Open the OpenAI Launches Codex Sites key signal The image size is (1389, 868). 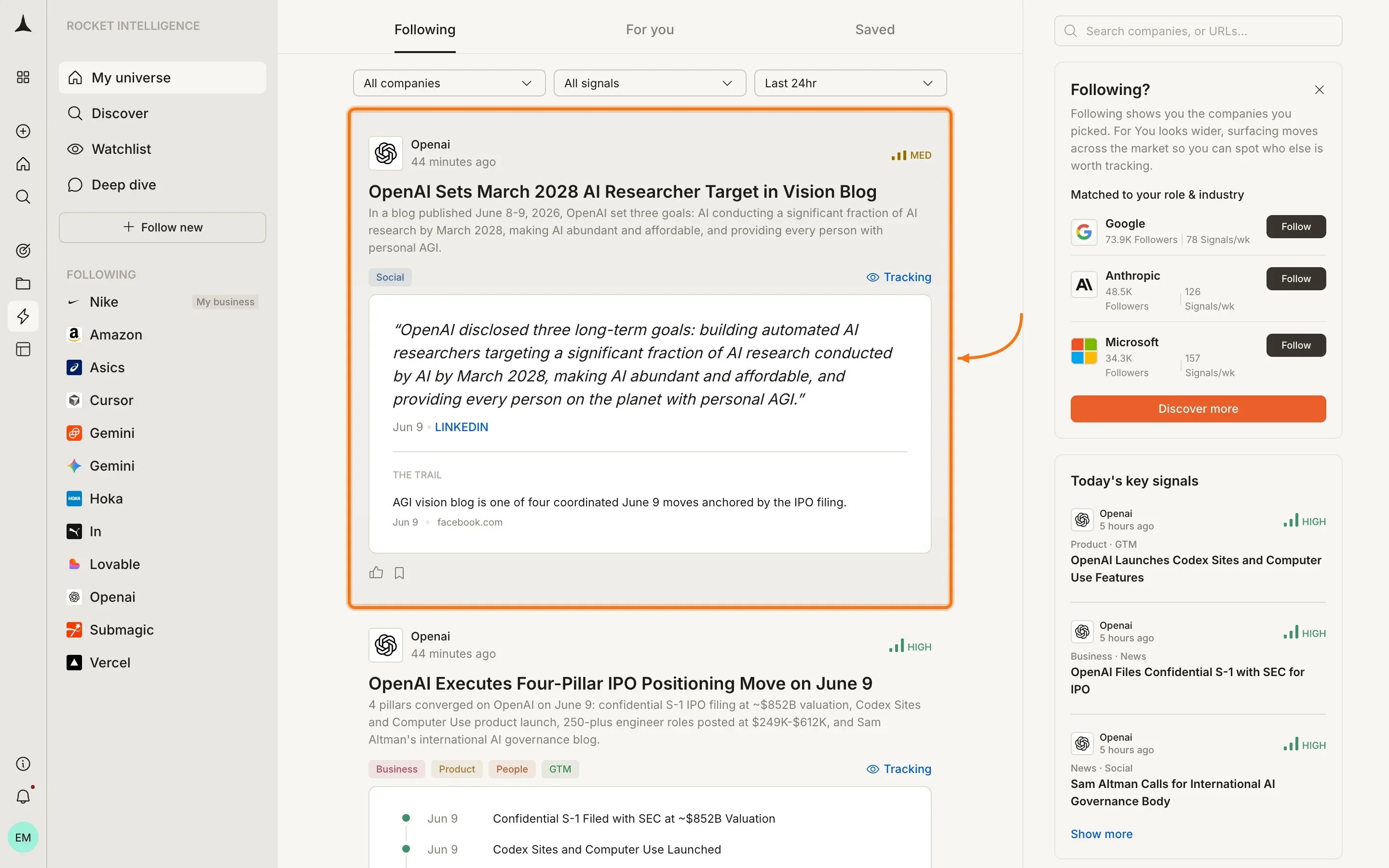1196,569
